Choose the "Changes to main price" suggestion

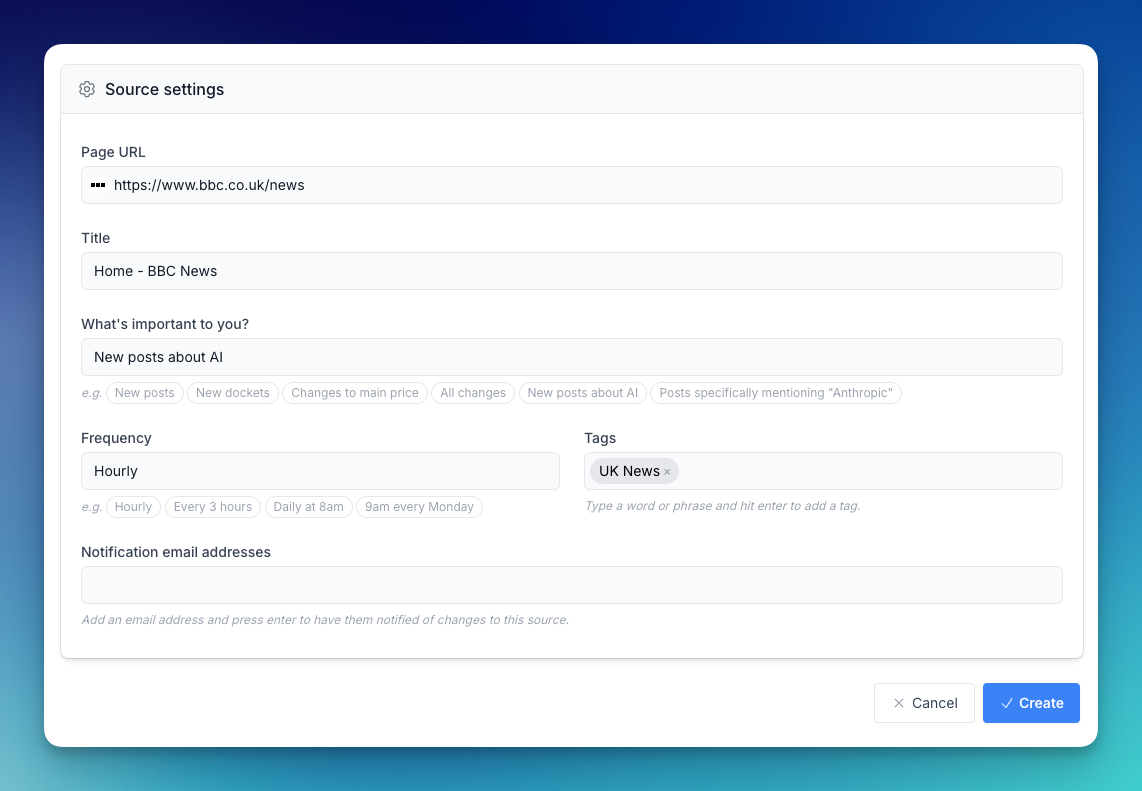pyautogui.click(x=354, y=393)
